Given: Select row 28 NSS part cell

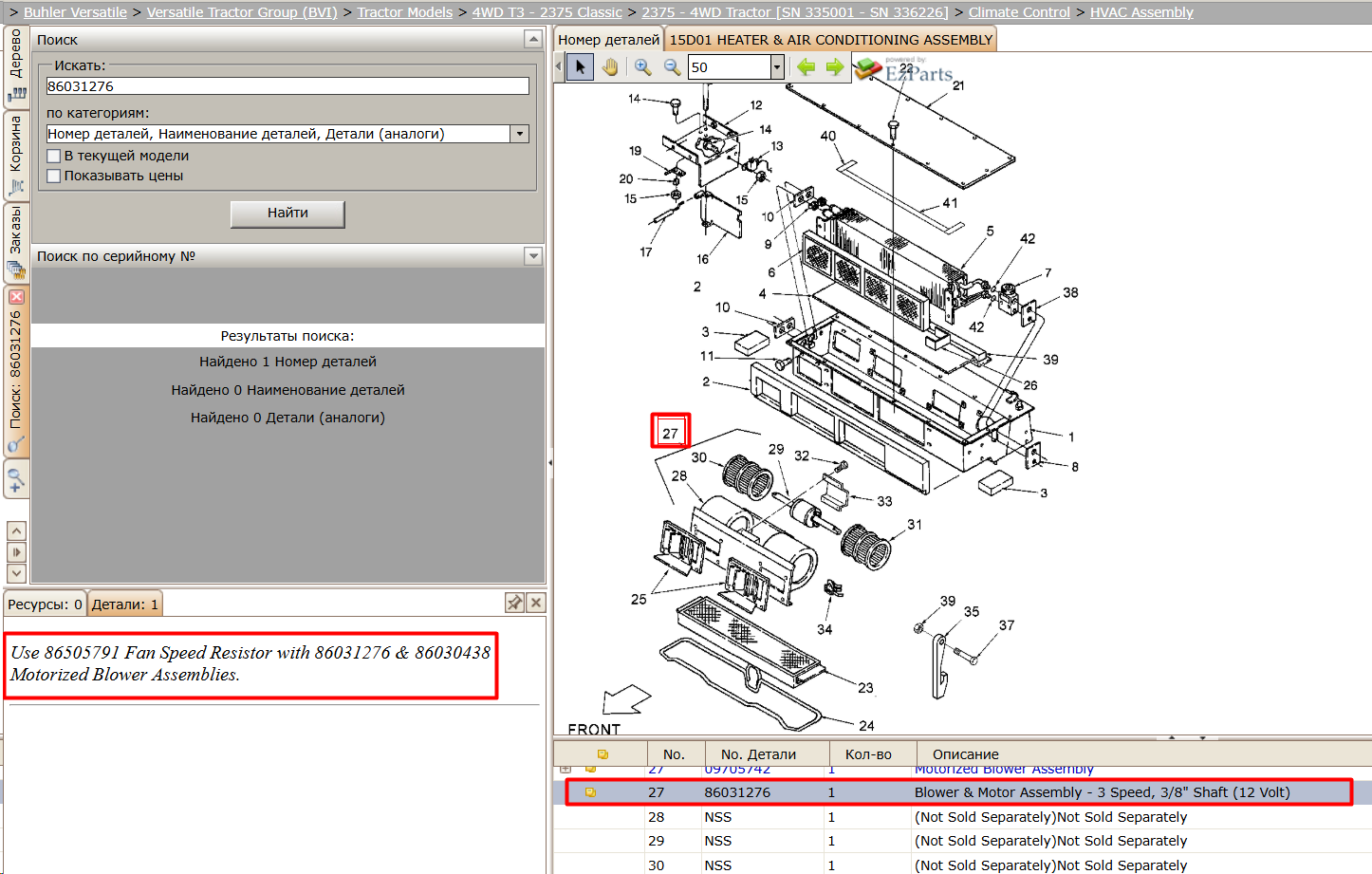Looking at the screenshot, I should [718, 817].
